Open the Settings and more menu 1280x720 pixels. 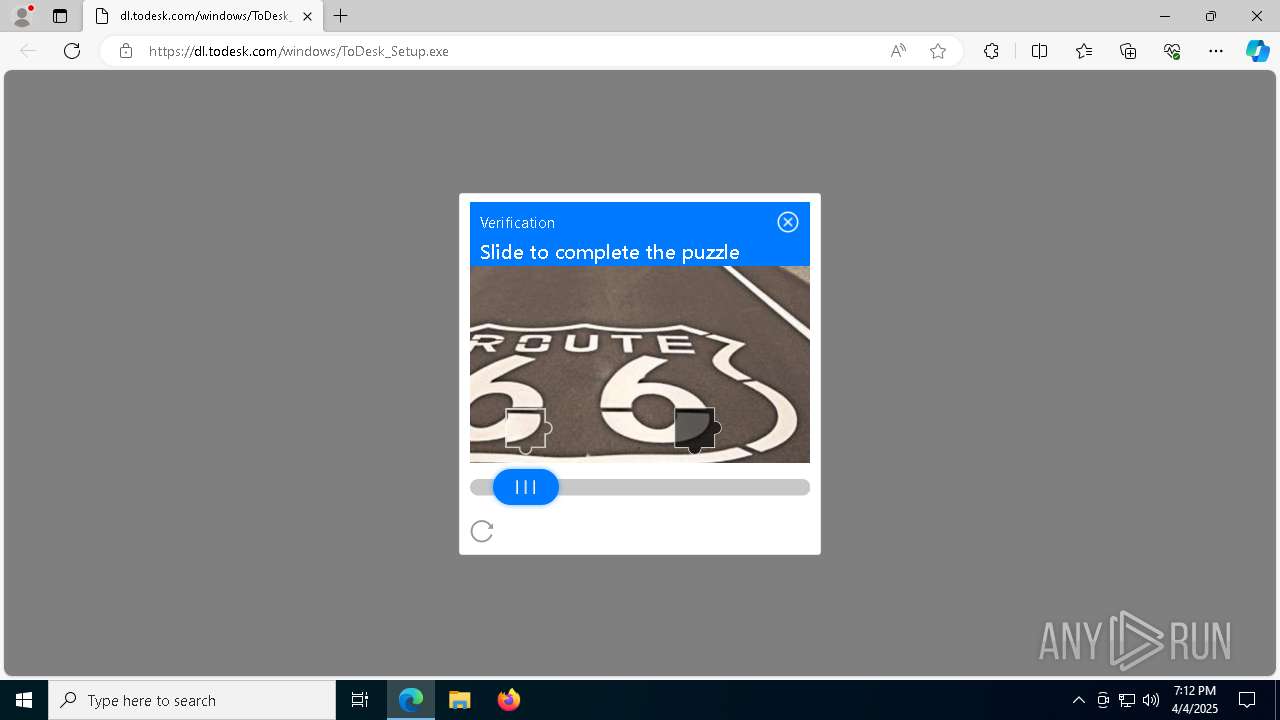[x=1216, y=51]
